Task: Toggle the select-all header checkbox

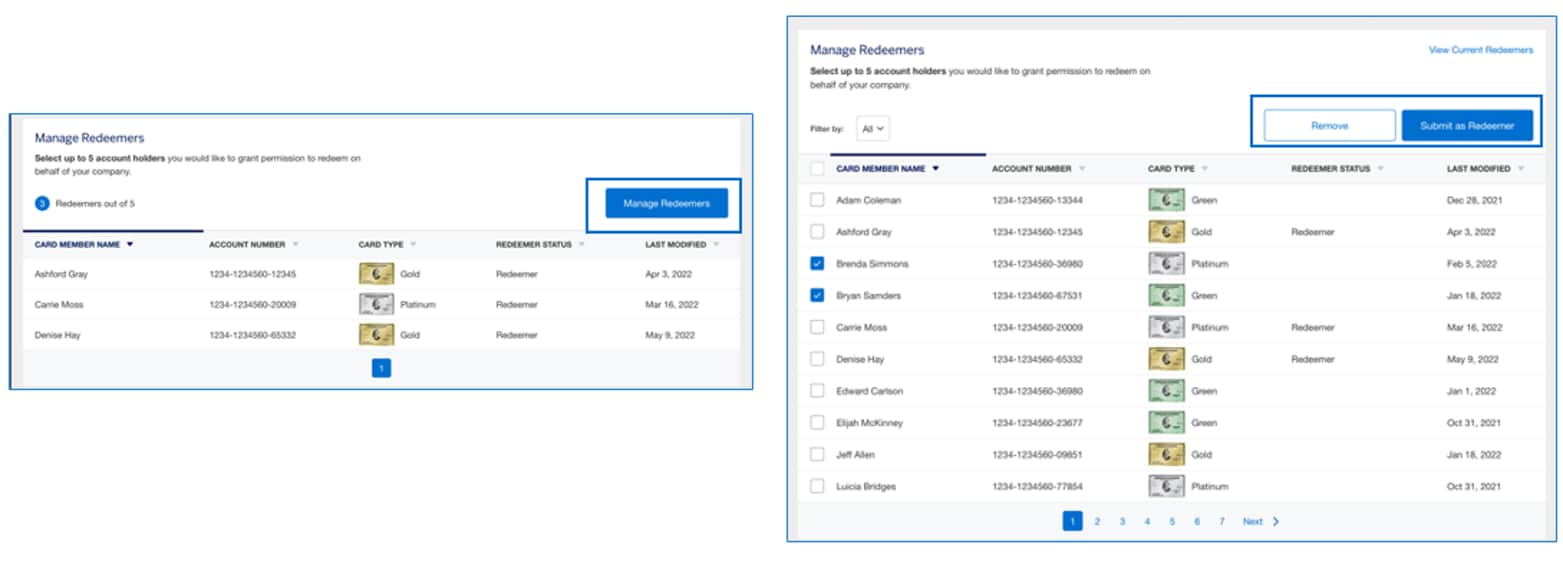Action: (817, 169)
